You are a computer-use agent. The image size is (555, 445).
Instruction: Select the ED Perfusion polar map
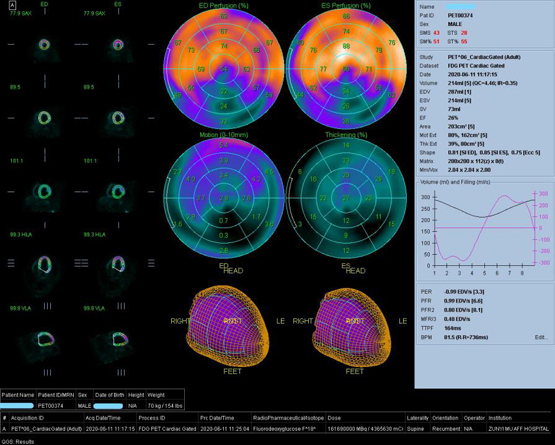point(224,69)
